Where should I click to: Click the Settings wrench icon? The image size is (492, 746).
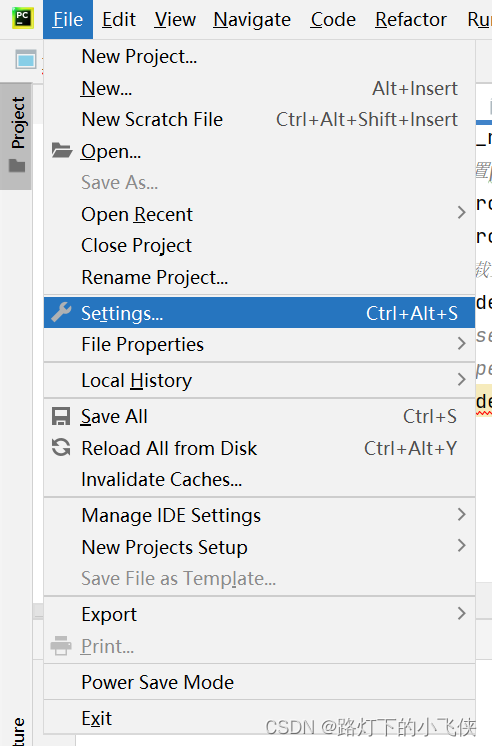coord(61,313)
